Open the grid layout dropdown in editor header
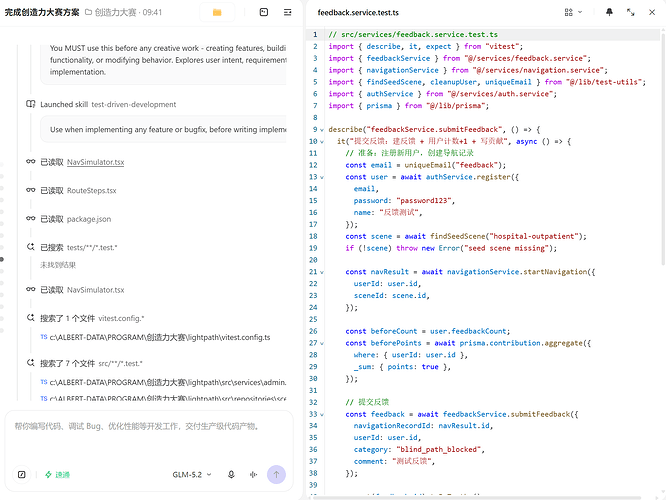The height and width of the screenshot is (500, 666). (573, 12)
